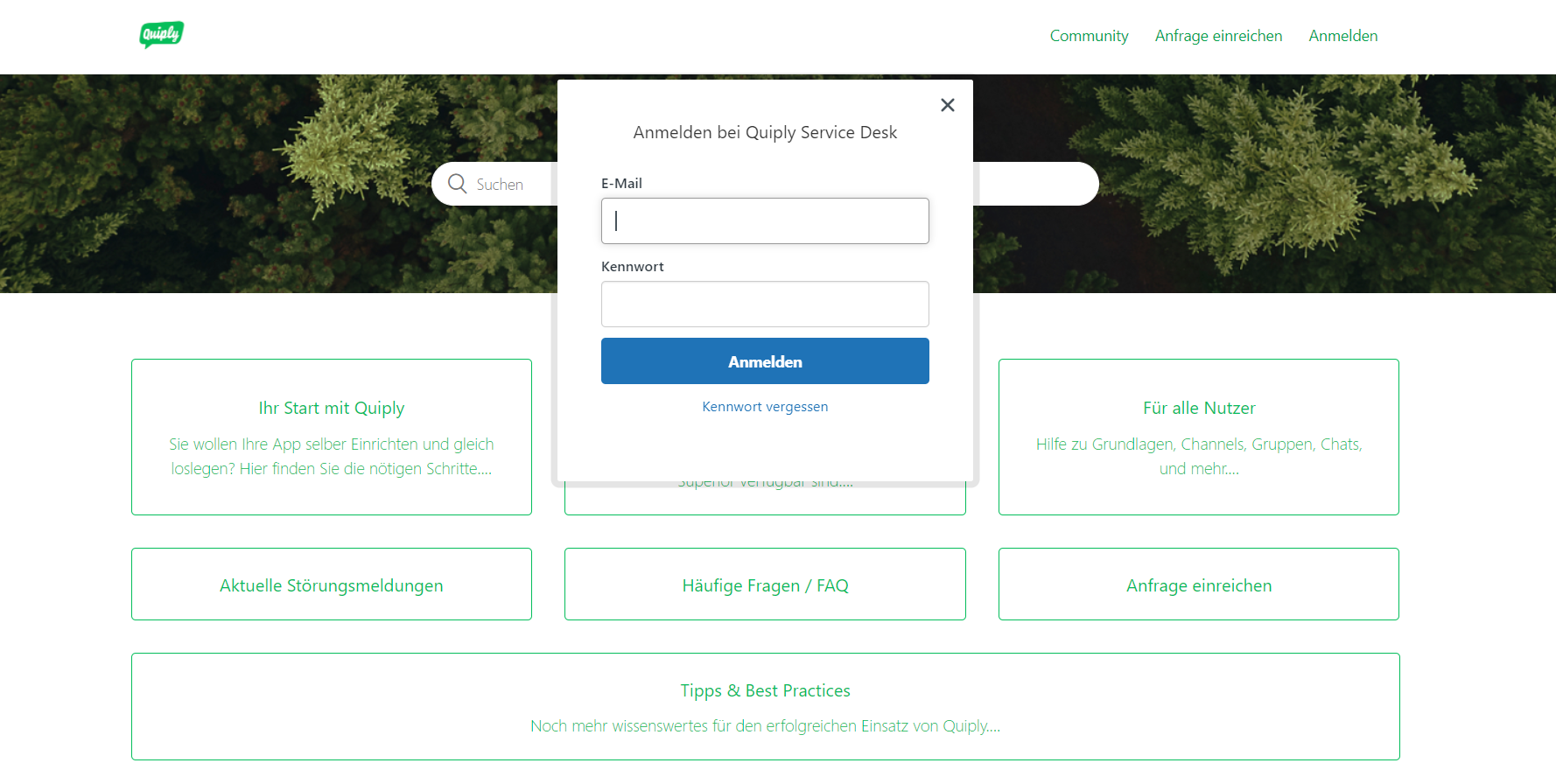The width and height of the screenshot is (1556, 784).
Task: Open the Community menu link
Action: pos(1089,36)
